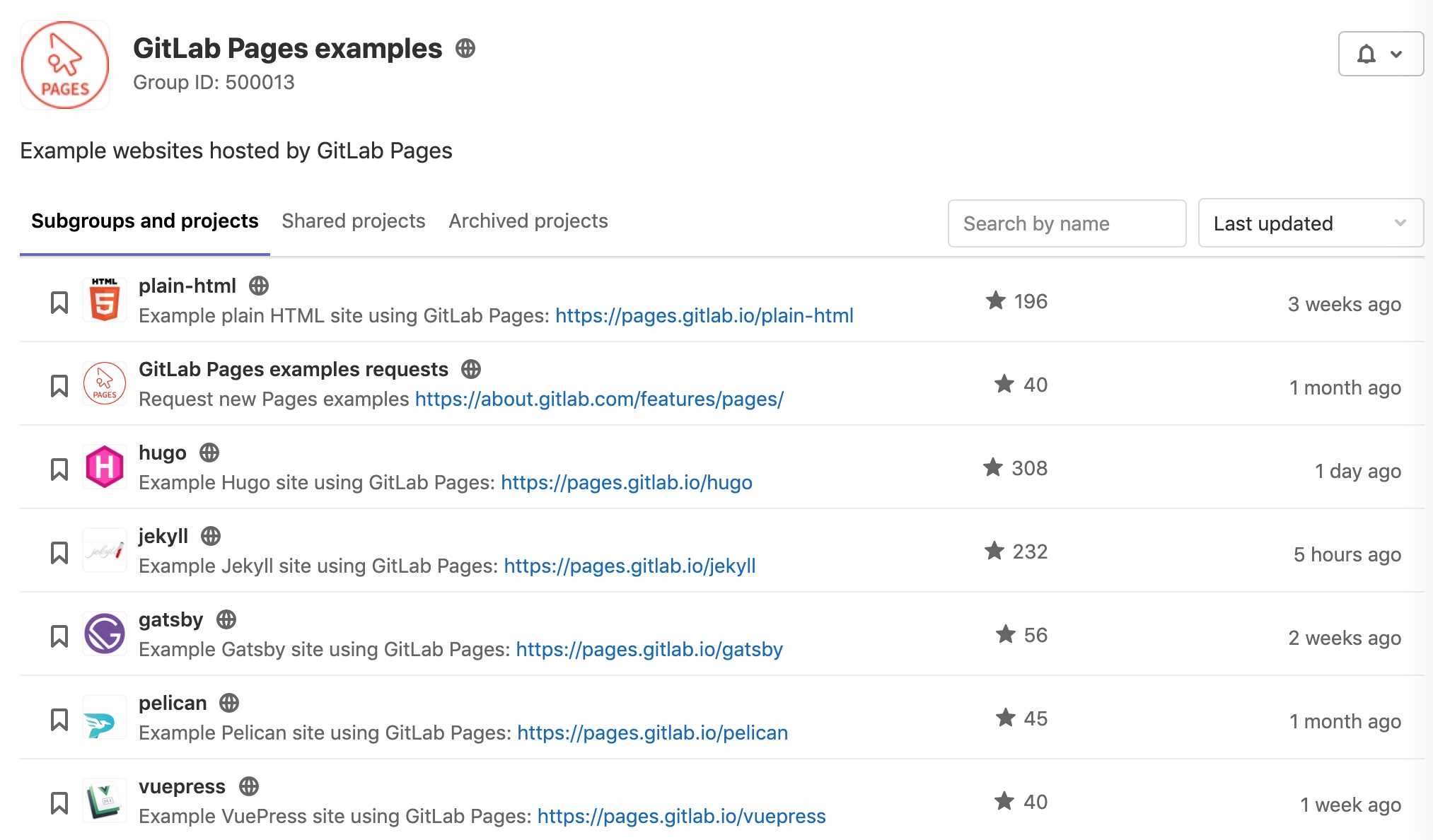Open the Archived projects tab
Image resolution: width=1433 pixels, height=840 pixels.
click(527, 221)
